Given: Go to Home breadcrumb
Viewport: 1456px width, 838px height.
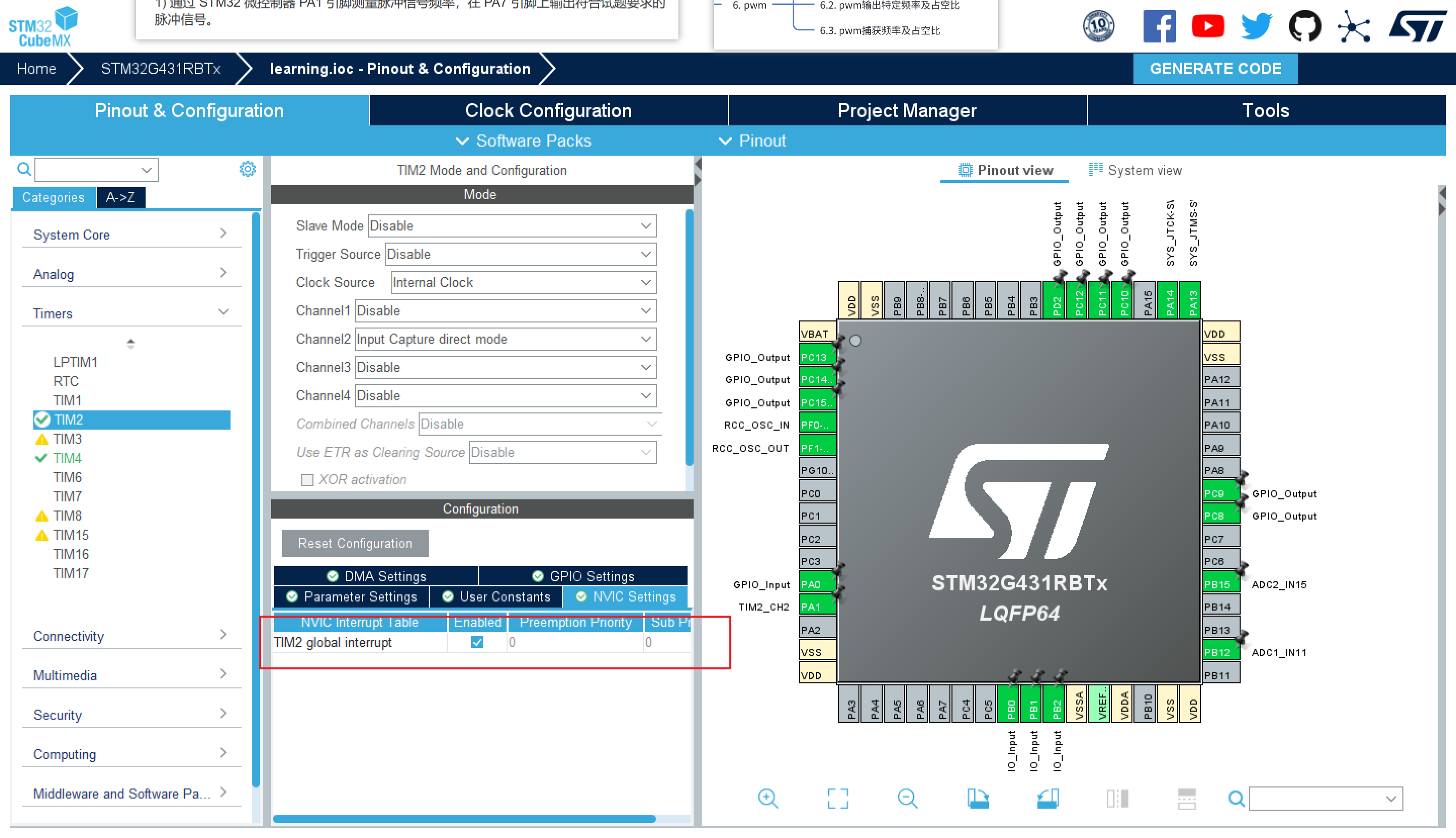Looking at the screenshot, I should point(36,69).
